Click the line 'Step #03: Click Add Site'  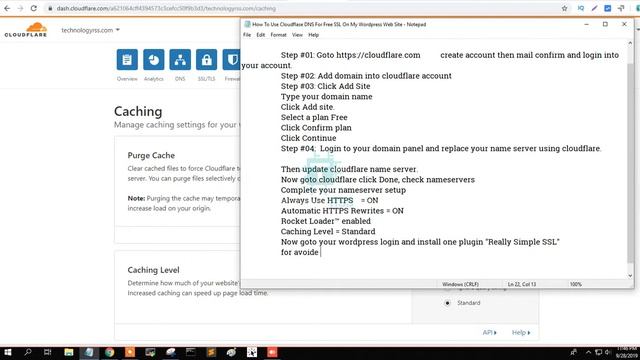click(x=325, y=86)
